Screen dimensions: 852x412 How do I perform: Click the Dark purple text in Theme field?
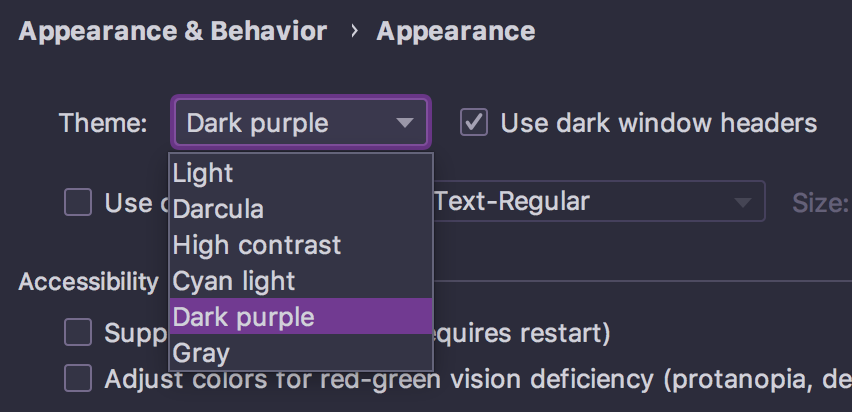(258, 124)
